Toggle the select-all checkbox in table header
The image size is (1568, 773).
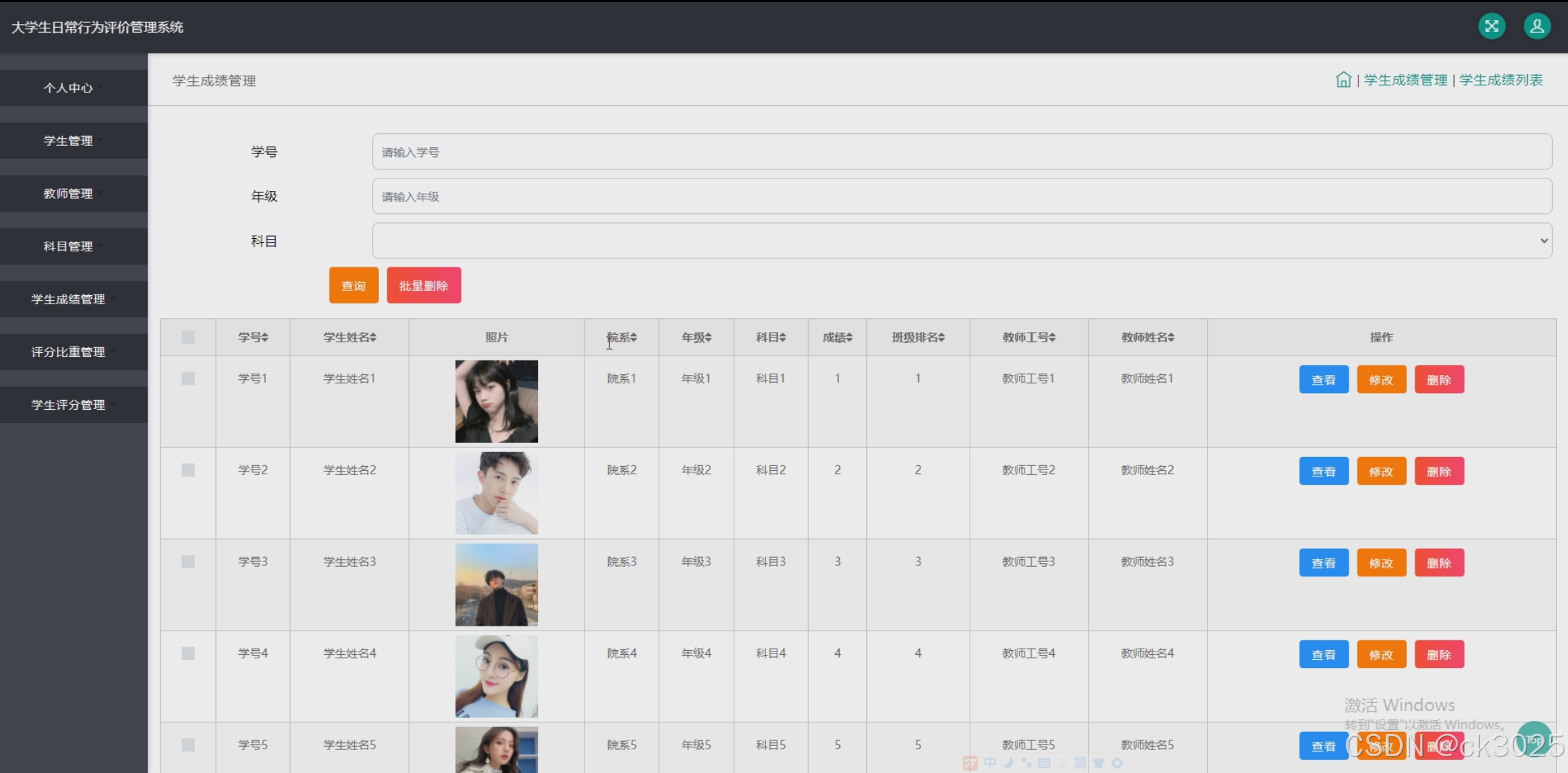pyautogui.click(x=188, y=338)
